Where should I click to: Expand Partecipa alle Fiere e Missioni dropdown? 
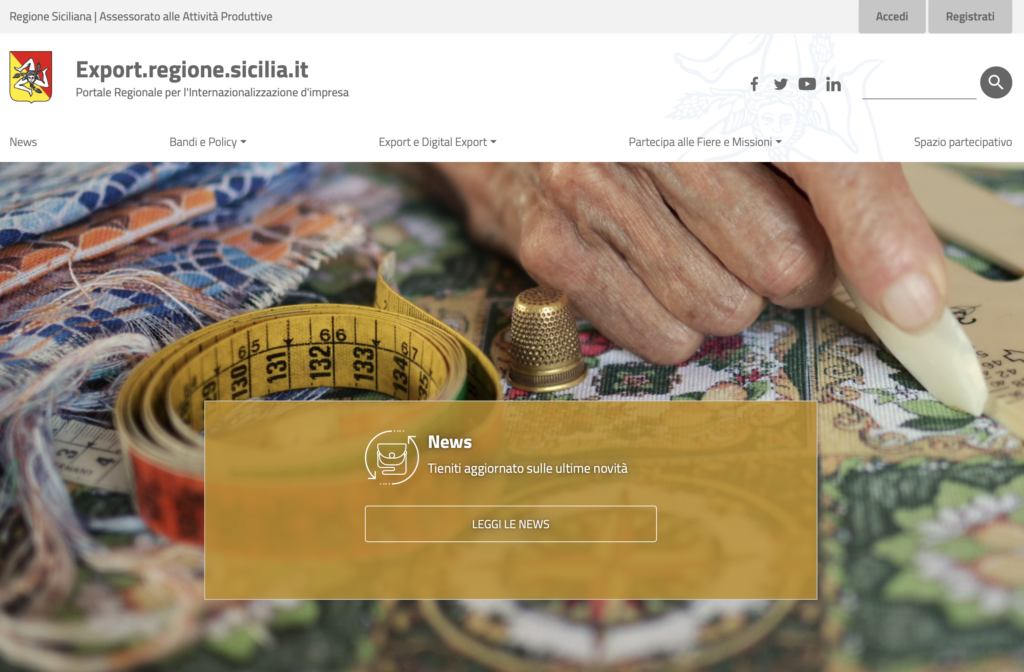point(705,142)
